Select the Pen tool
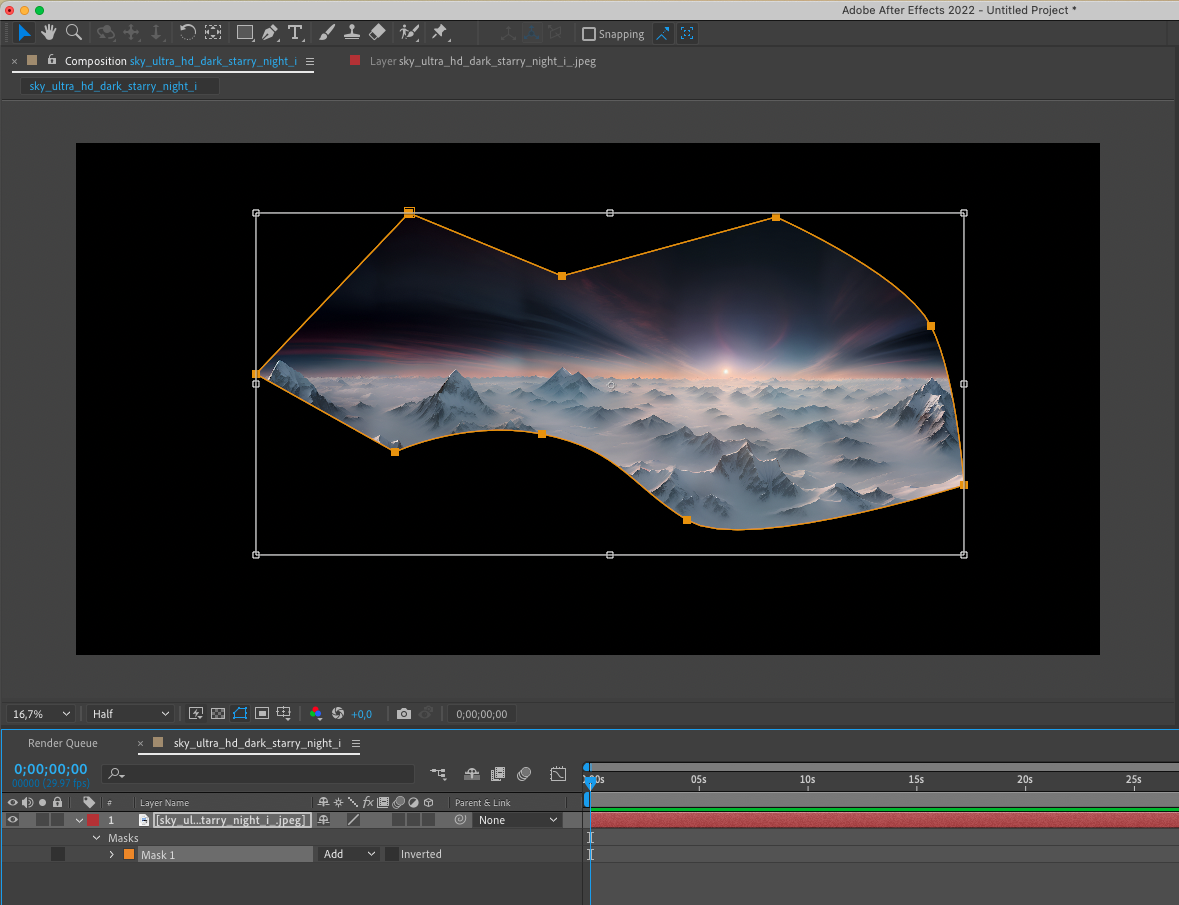The height and width of the screenshot is (905, 1179). point(269,33)
